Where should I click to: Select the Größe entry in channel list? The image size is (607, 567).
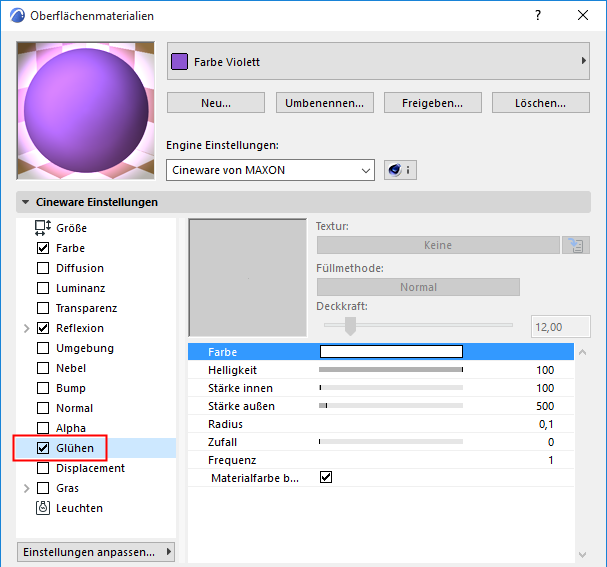[x=72, y=228]
